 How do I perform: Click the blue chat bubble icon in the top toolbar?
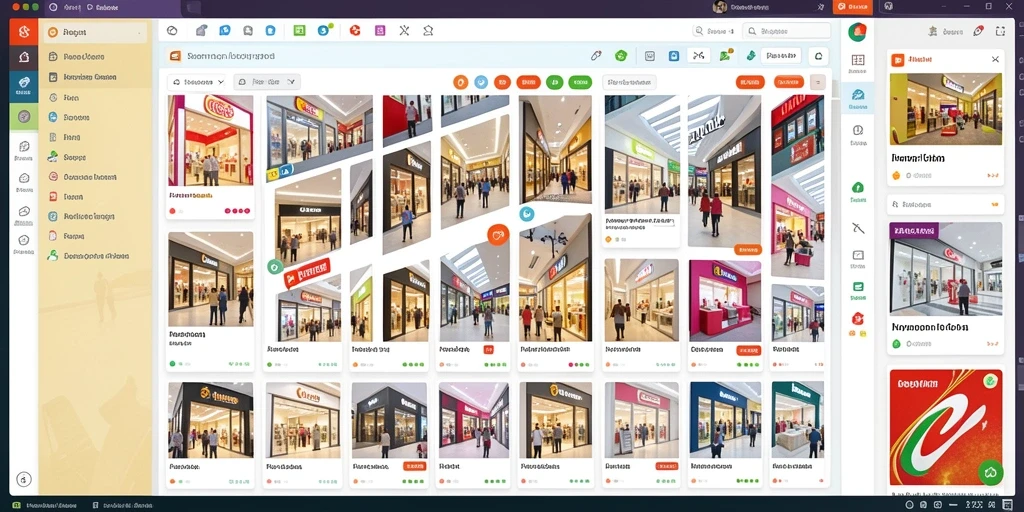point(225,30)
